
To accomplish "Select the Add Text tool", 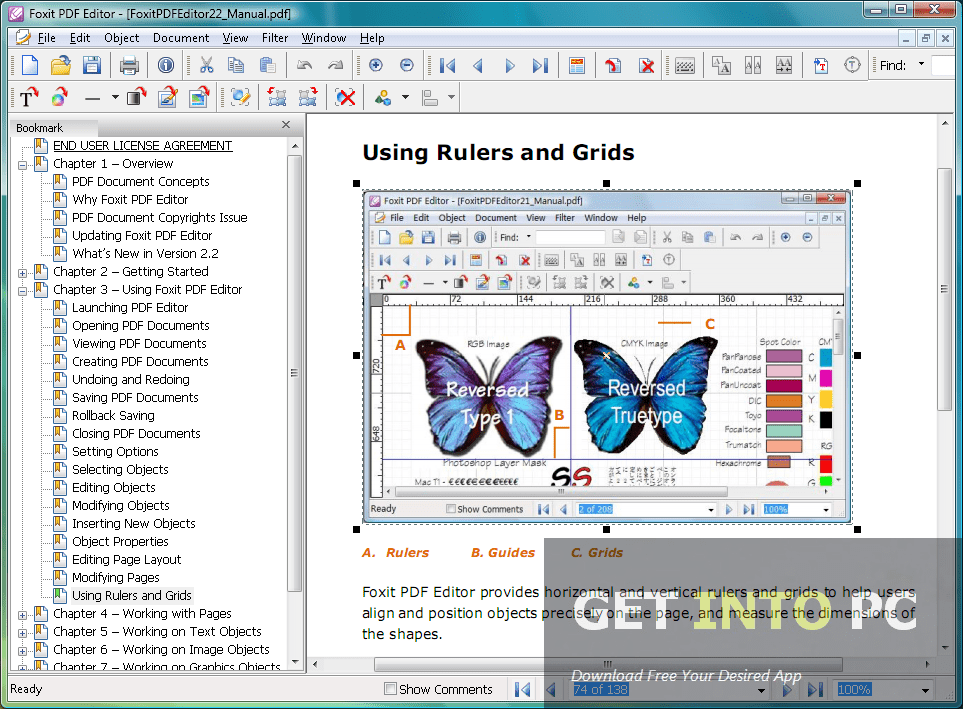I will 29,97.
